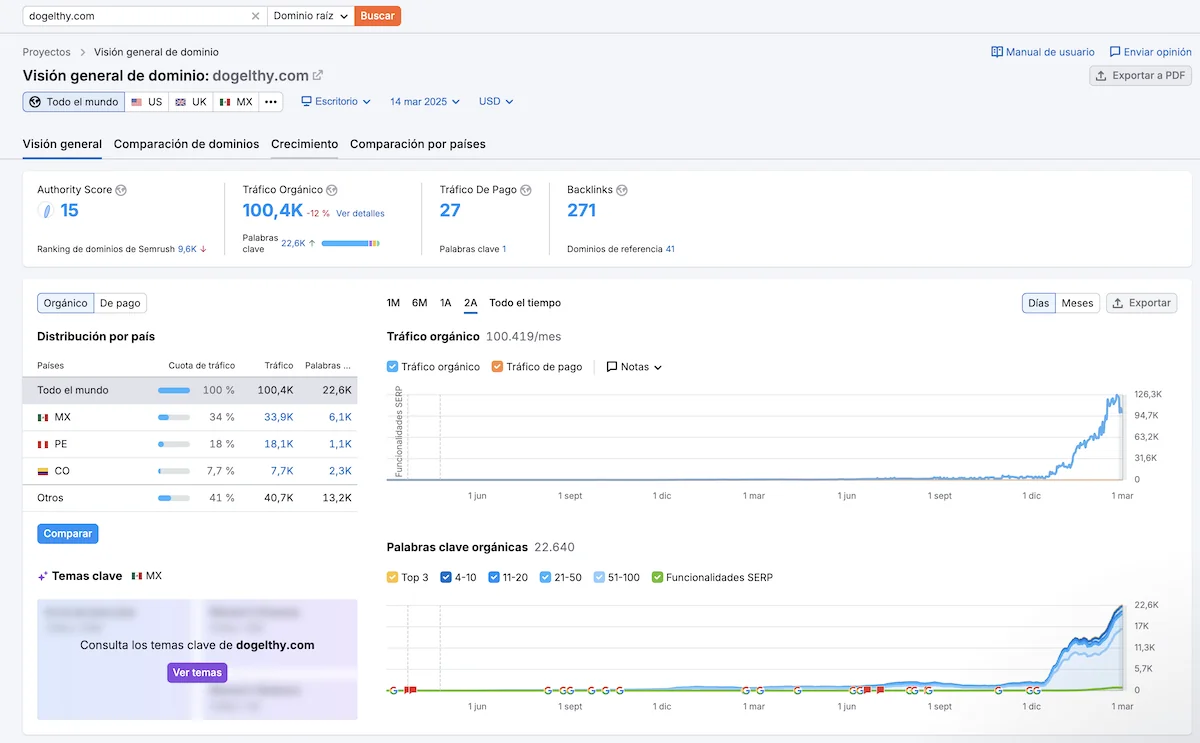Click the Notas annotation flag icon

[612, 367]
